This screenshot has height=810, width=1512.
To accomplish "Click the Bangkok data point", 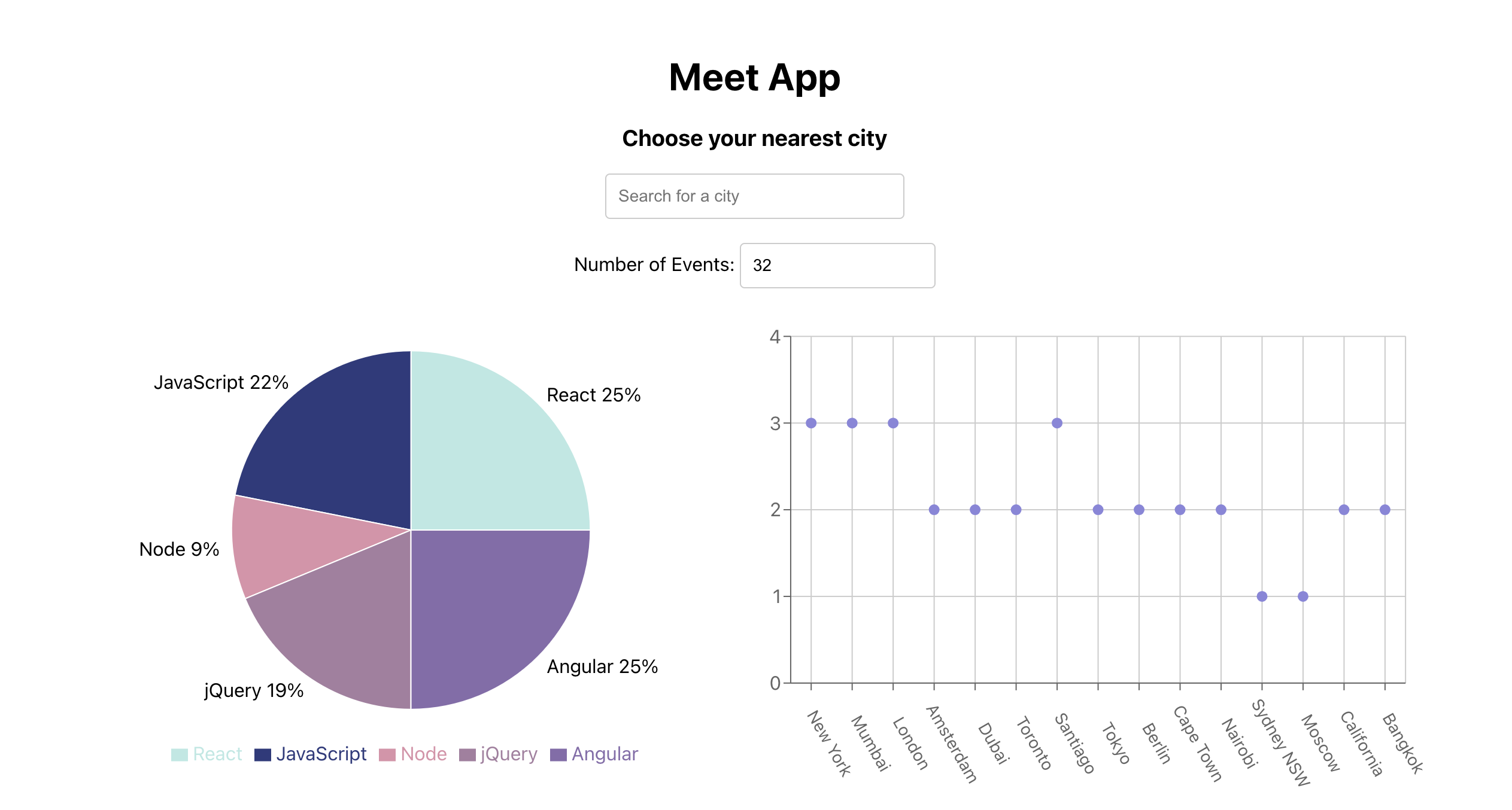I will pyautogui.click(x=1385, y=510).
